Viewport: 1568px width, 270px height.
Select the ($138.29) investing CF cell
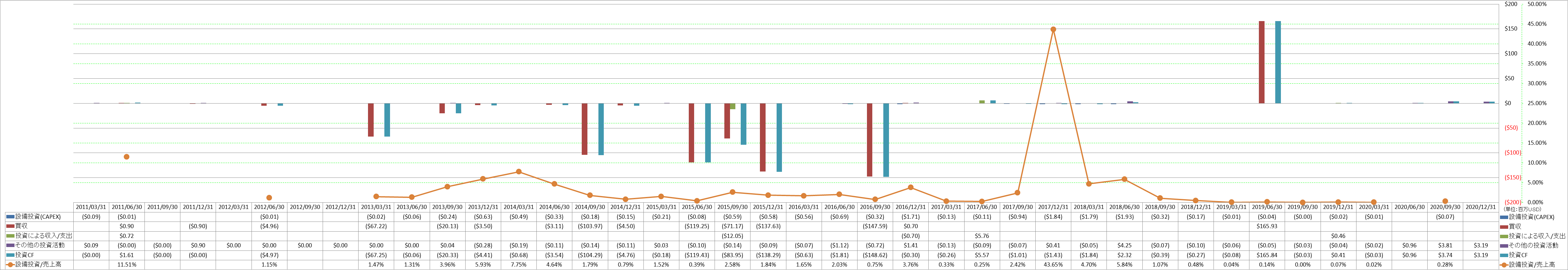(768, 256)
